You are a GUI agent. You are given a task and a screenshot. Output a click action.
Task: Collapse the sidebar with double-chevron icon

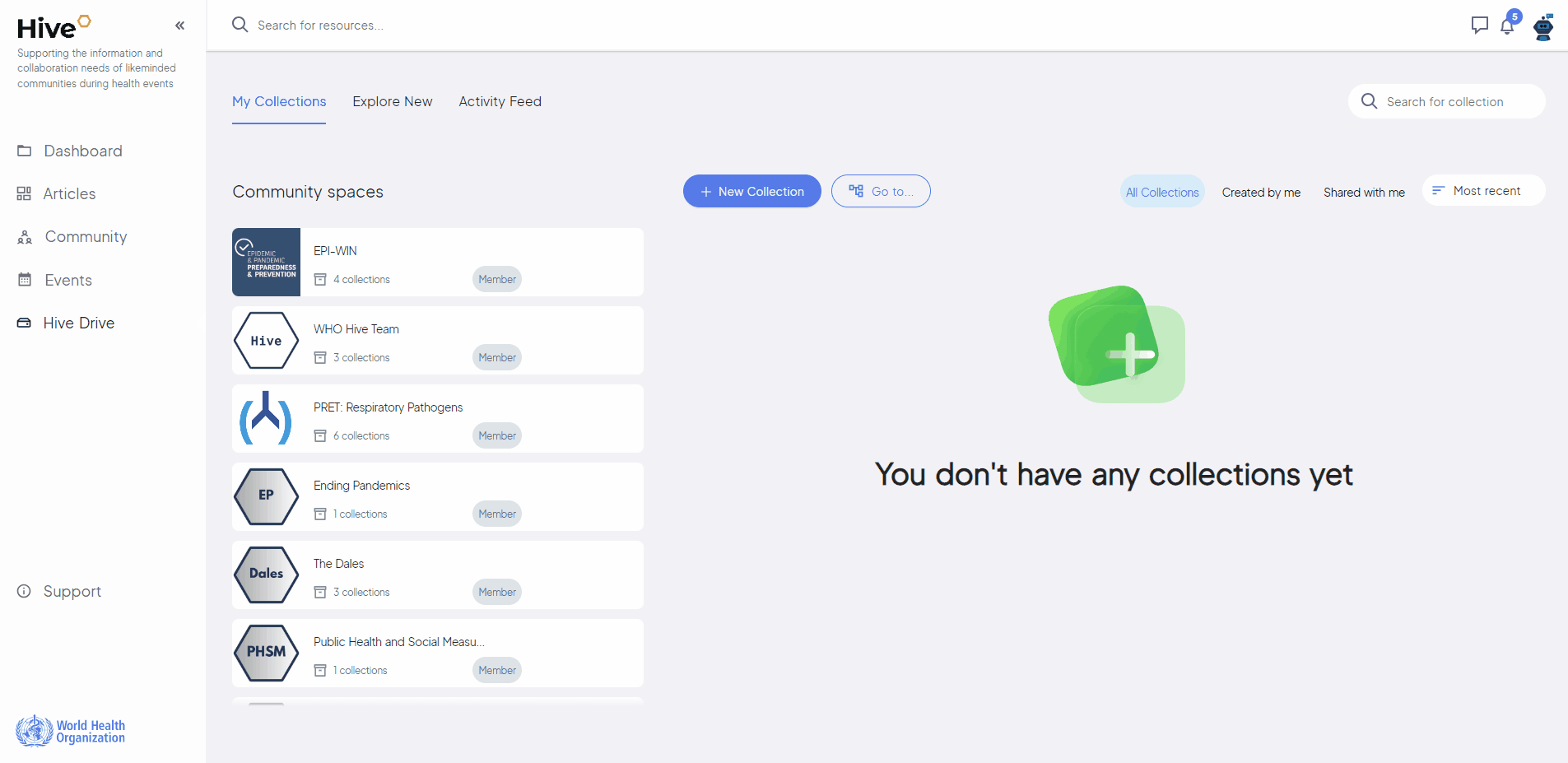[179, 26]
